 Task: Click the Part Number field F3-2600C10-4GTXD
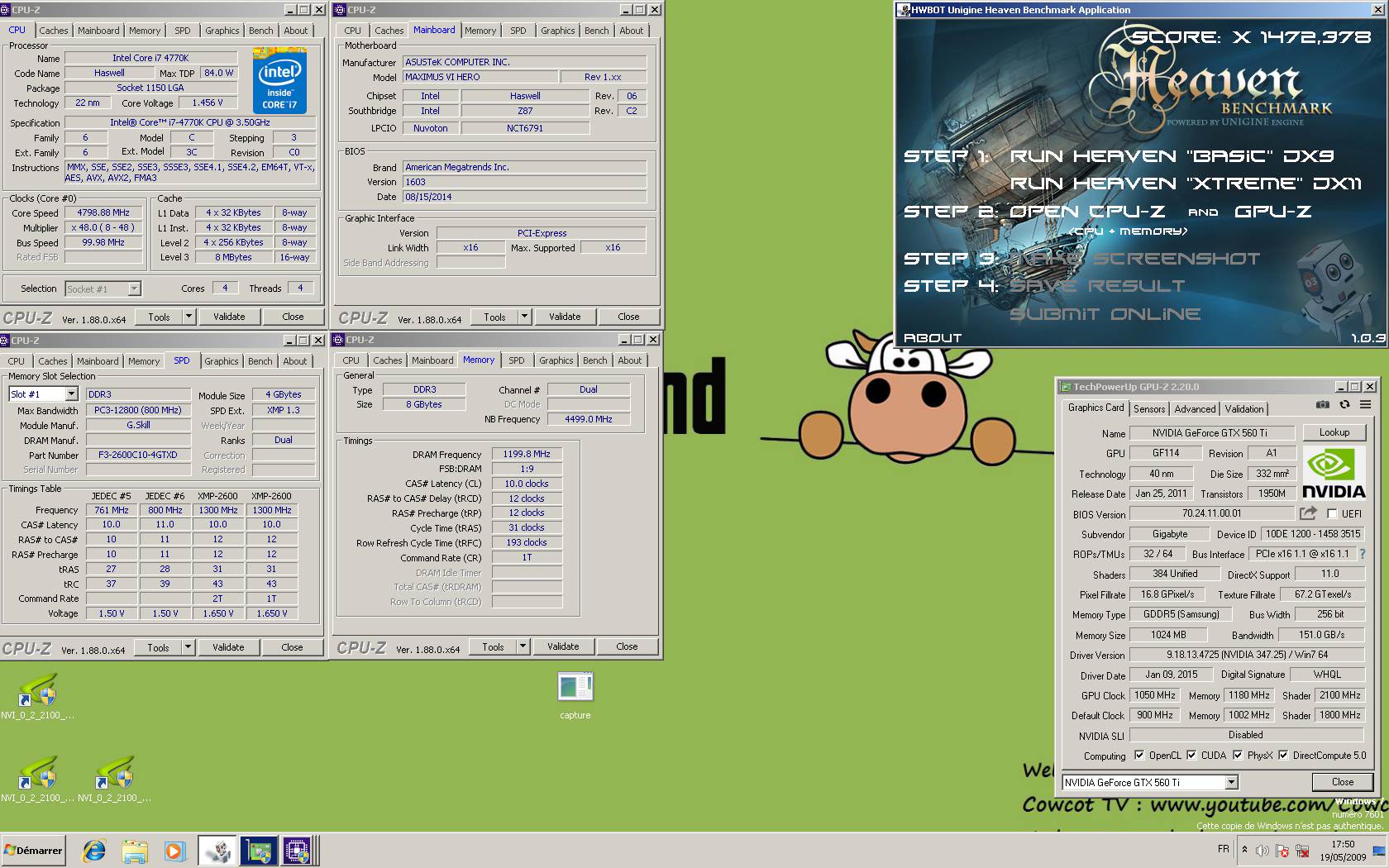pyautogui.click(x=138, y=455)
